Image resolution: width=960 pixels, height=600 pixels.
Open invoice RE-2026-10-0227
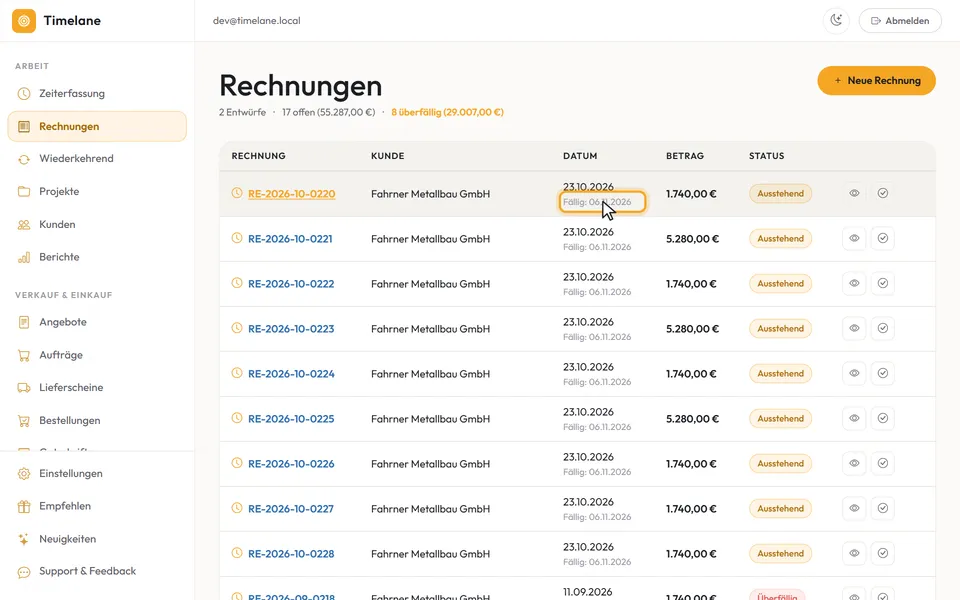coord(291,509)
